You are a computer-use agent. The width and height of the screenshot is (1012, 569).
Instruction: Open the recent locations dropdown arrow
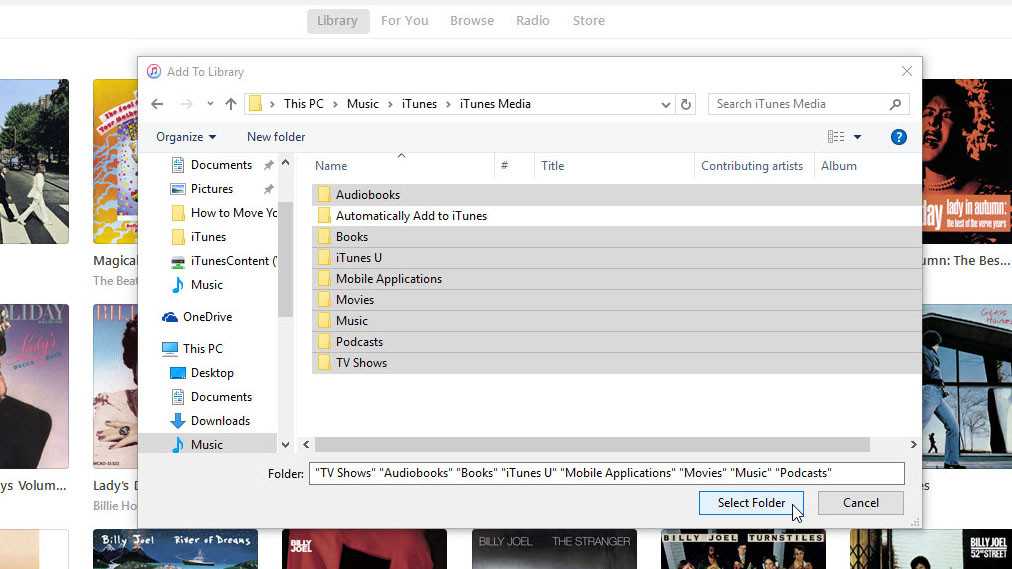click(x=210, y=104)
